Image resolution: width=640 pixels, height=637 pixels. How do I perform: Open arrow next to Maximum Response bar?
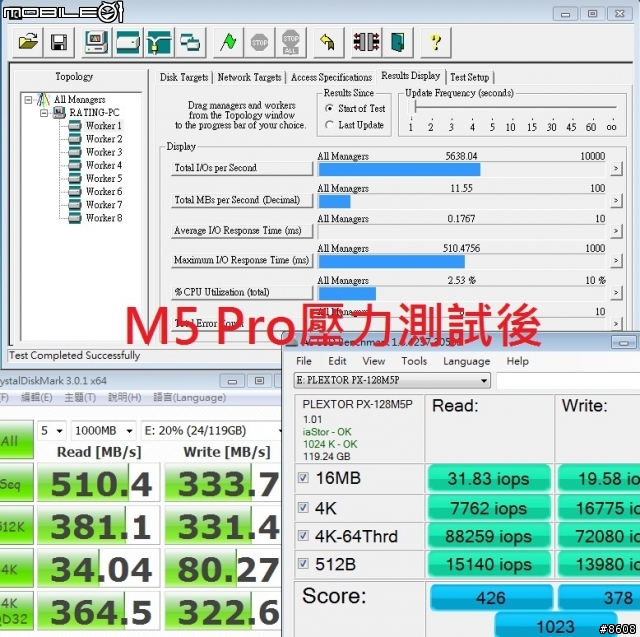(x=616, y=260)
